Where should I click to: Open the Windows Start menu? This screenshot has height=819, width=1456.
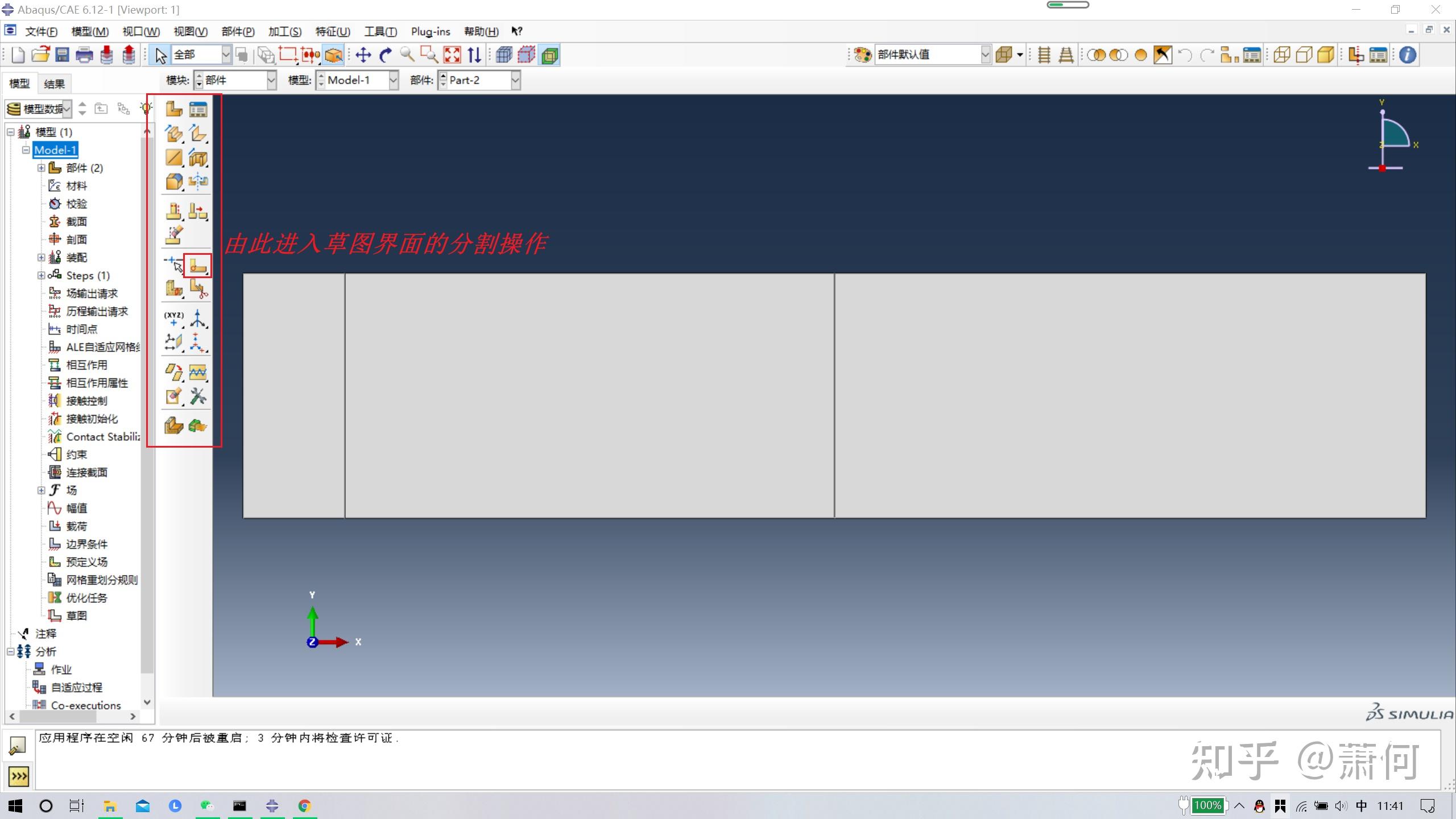(x=15, y=806)
